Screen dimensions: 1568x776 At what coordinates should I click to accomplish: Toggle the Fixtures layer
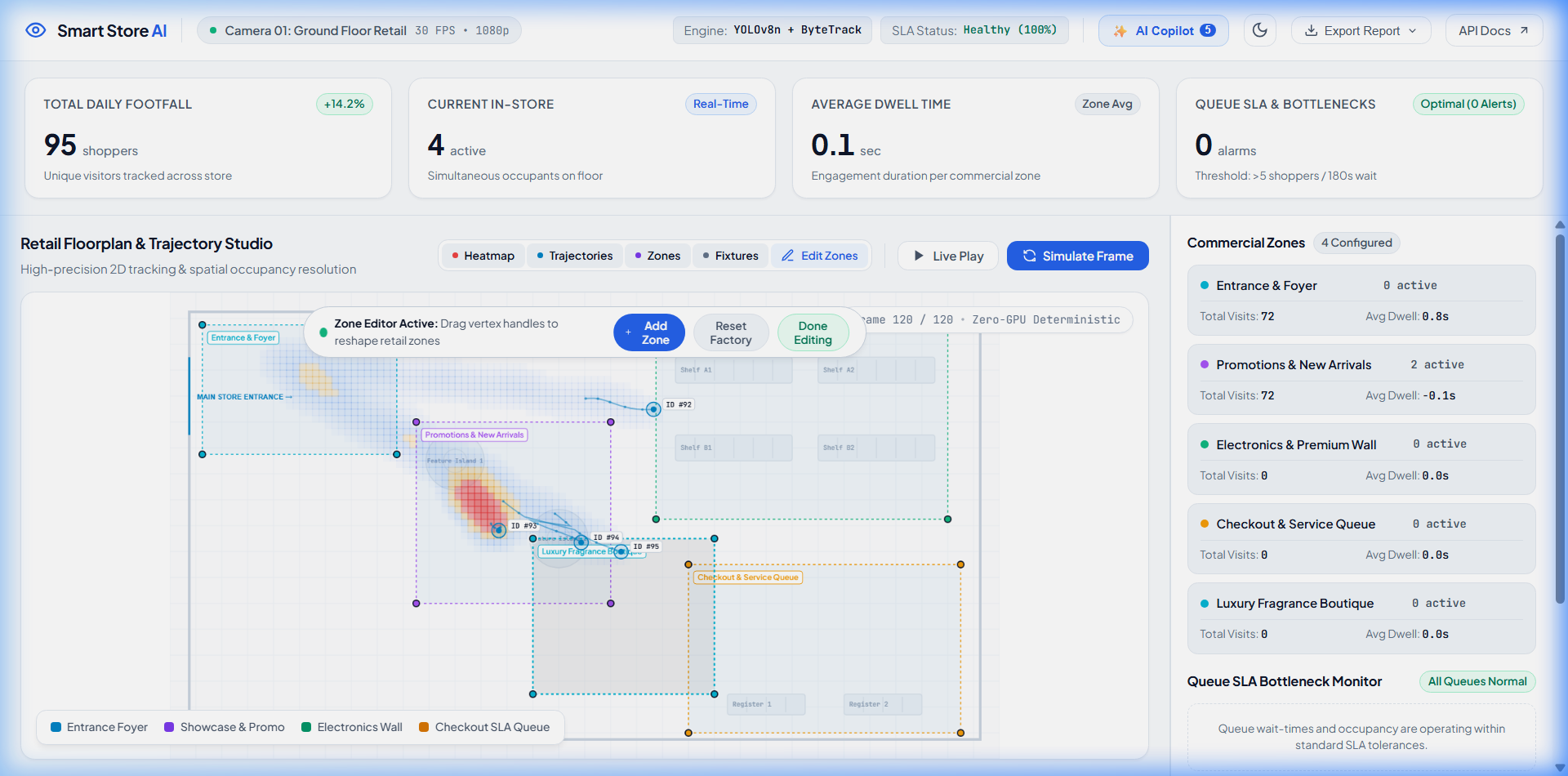click(x=731, y=256)
